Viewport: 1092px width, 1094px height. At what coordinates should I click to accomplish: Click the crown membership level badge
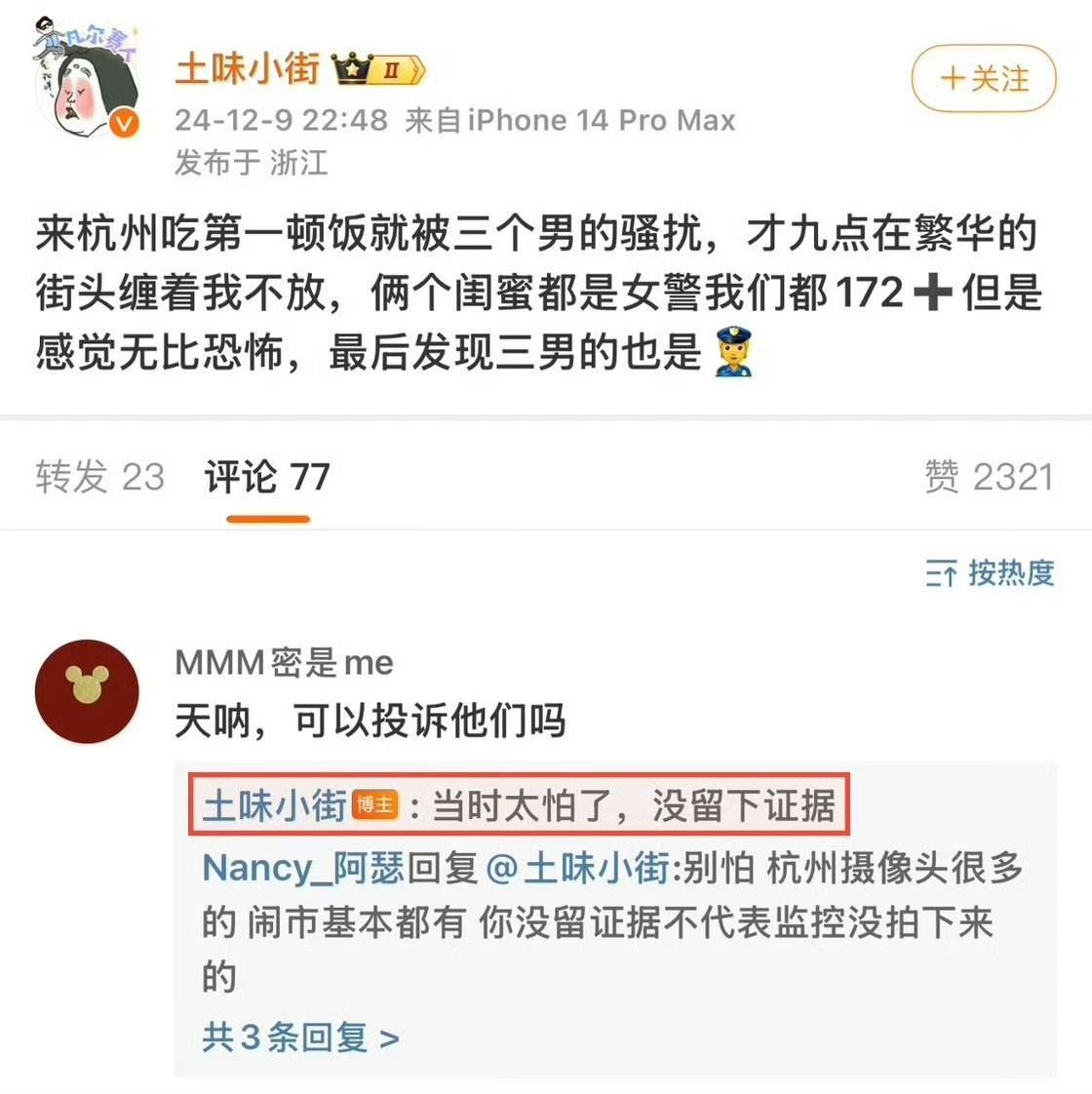click(378, 69)
